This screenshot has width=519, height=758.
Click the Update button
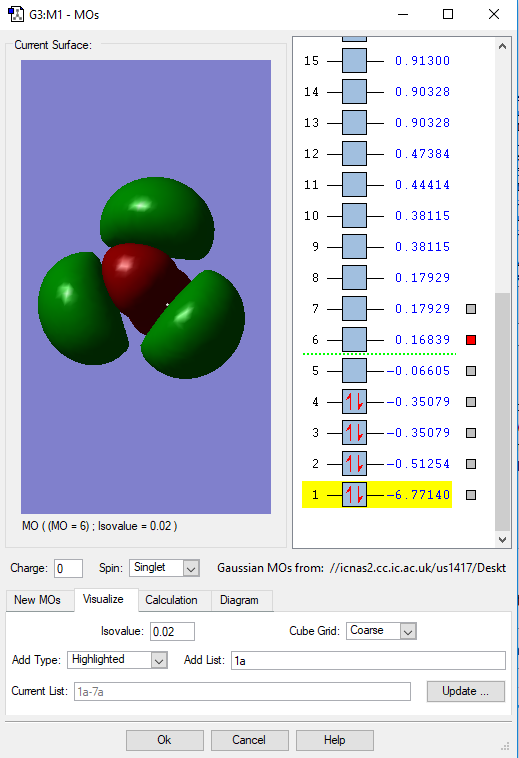[x=466, y=691]
